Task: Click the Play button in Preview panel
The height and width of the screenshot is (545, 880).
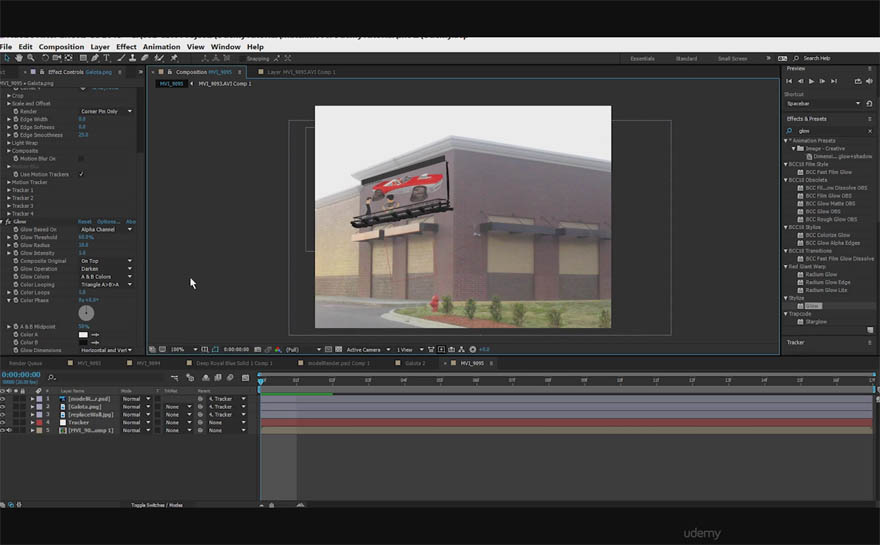Action: point(812,81)
